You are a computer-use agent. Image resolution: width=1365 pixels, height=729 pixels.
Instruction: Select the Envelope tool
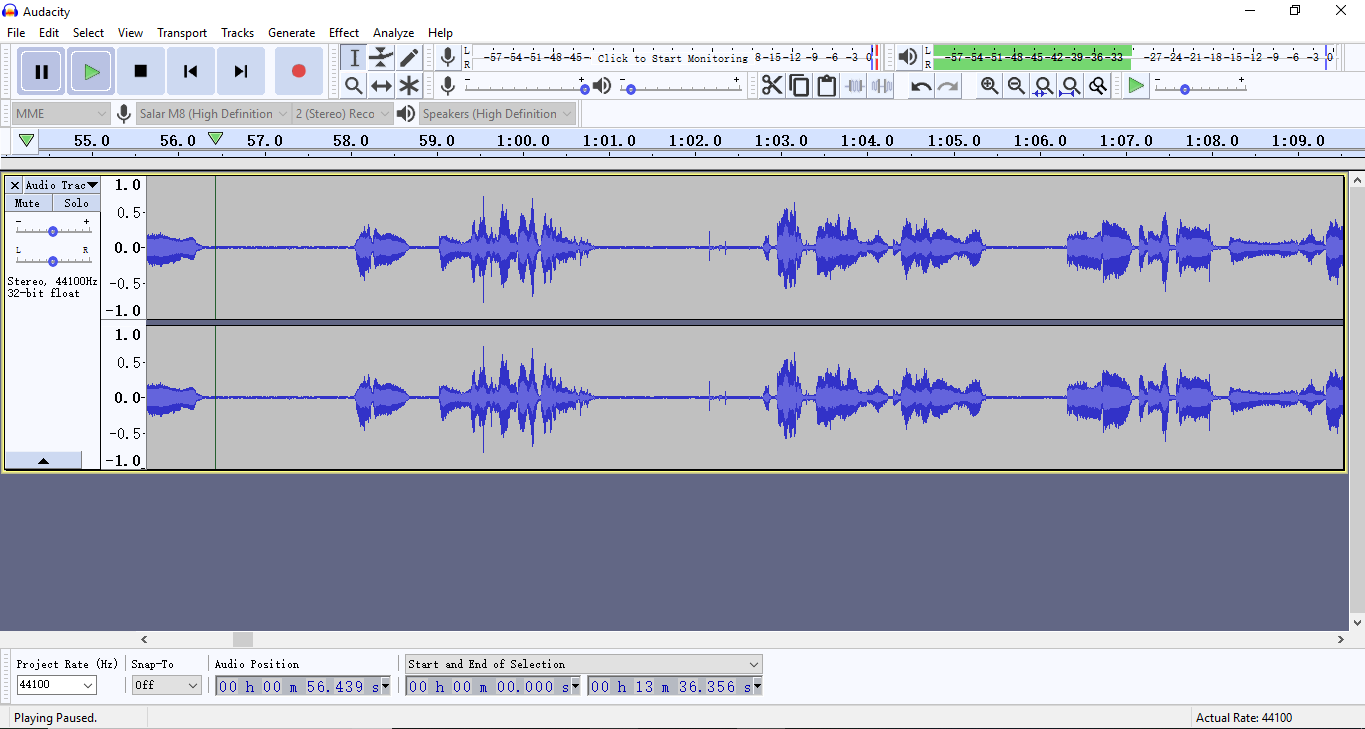point(381,57)
